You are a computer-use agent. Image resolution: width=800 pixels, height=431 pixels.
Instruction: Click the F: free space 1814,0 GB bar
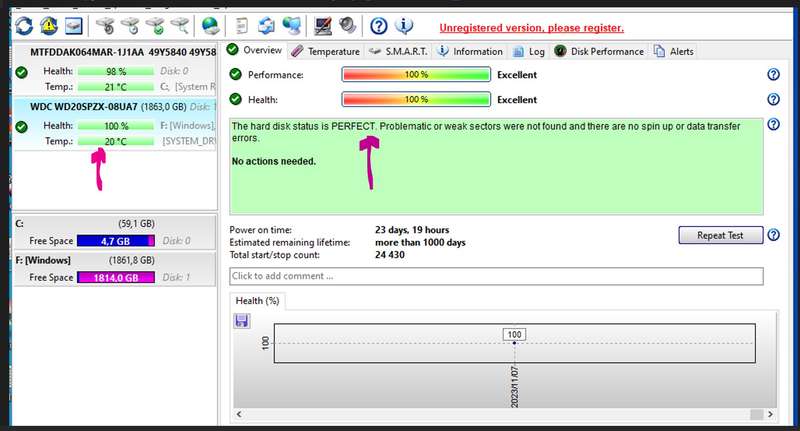(x=116, y=277)
